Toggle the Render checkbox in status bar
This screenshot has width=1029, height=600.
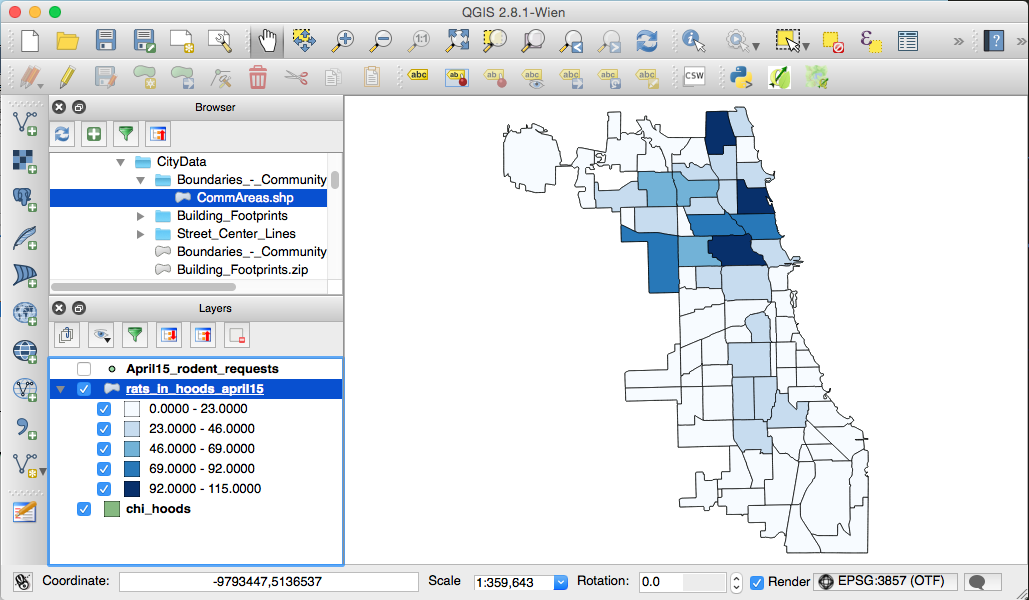[x=757, y=582]
